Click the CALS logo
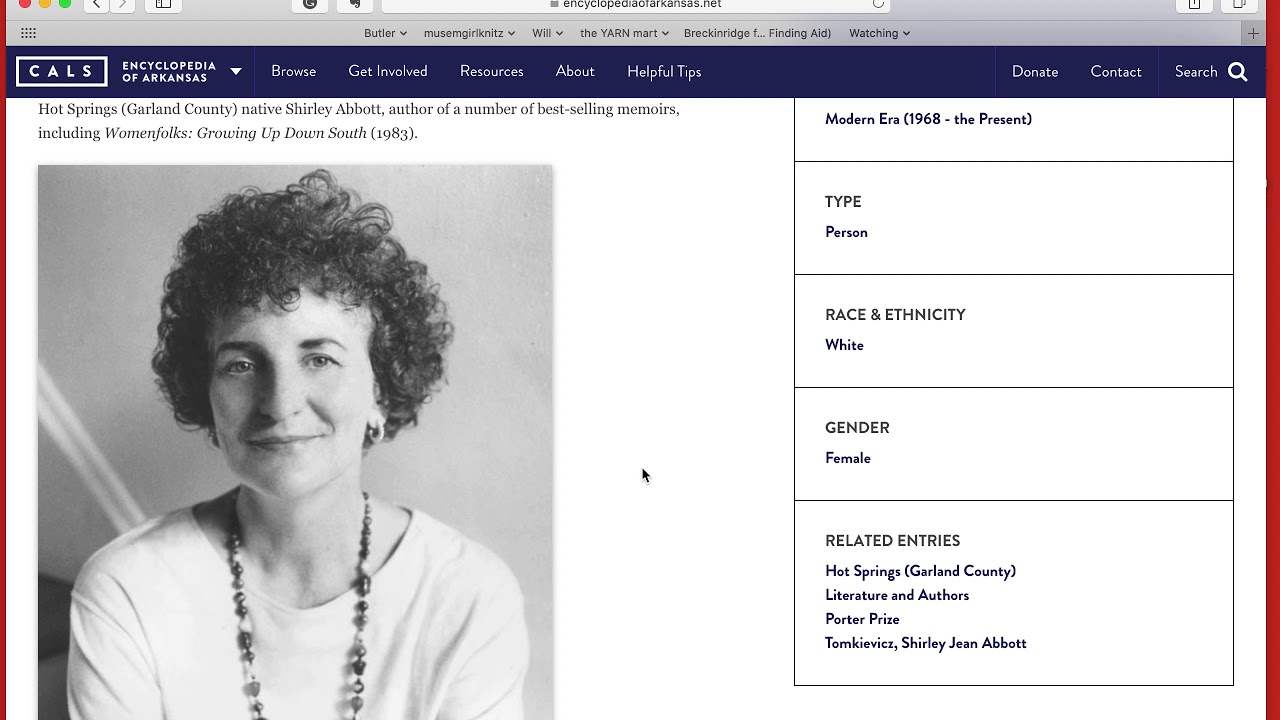Viewport: 1280px width, 720px height. 61,72
